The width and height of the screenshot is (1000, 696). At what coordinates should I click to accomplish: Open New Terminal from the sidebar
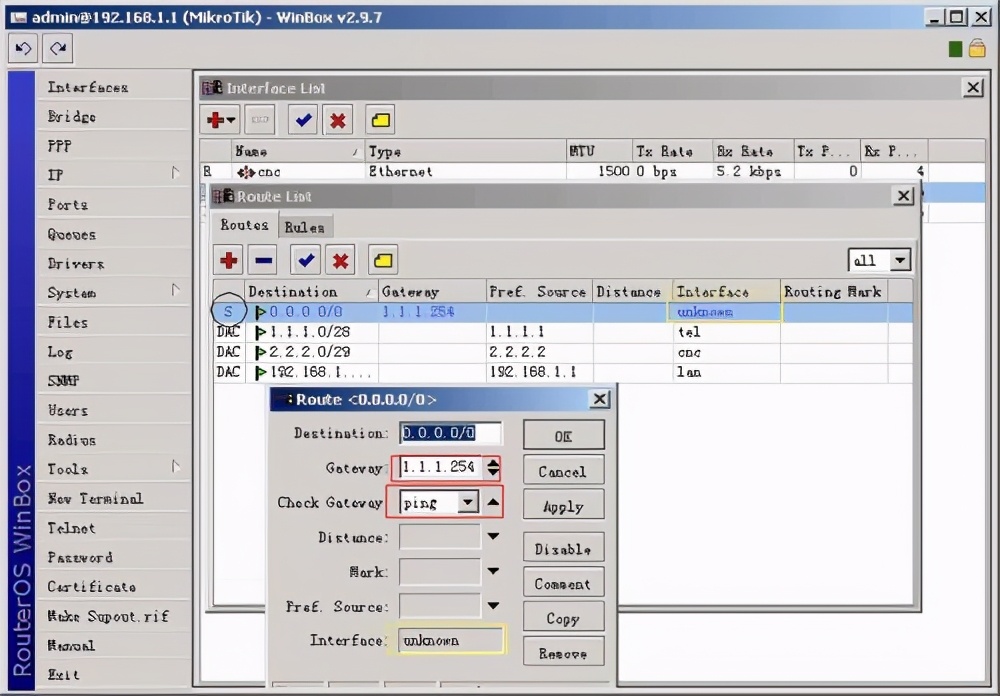click(95, 498)
